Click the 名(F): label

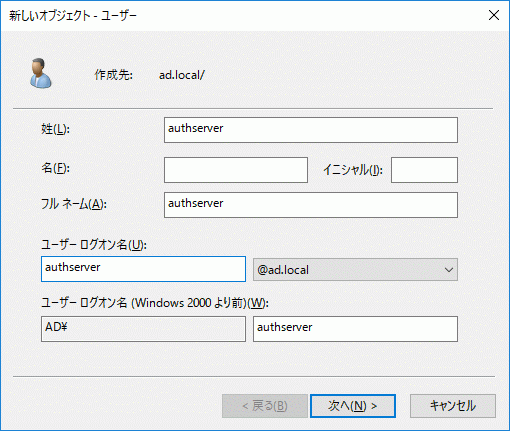click(x=55, y=168)
